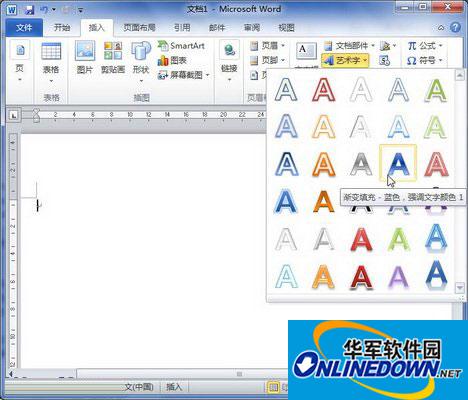Open the Customize Quick Access Toolbar arrow
Image resolution: width=468 pixels, height=400 pixels.
80,10
